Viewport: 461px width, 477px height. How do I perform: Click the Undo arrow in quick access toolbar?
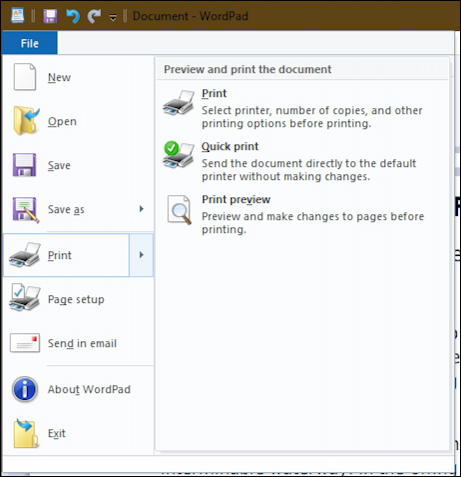click(73, 16)
